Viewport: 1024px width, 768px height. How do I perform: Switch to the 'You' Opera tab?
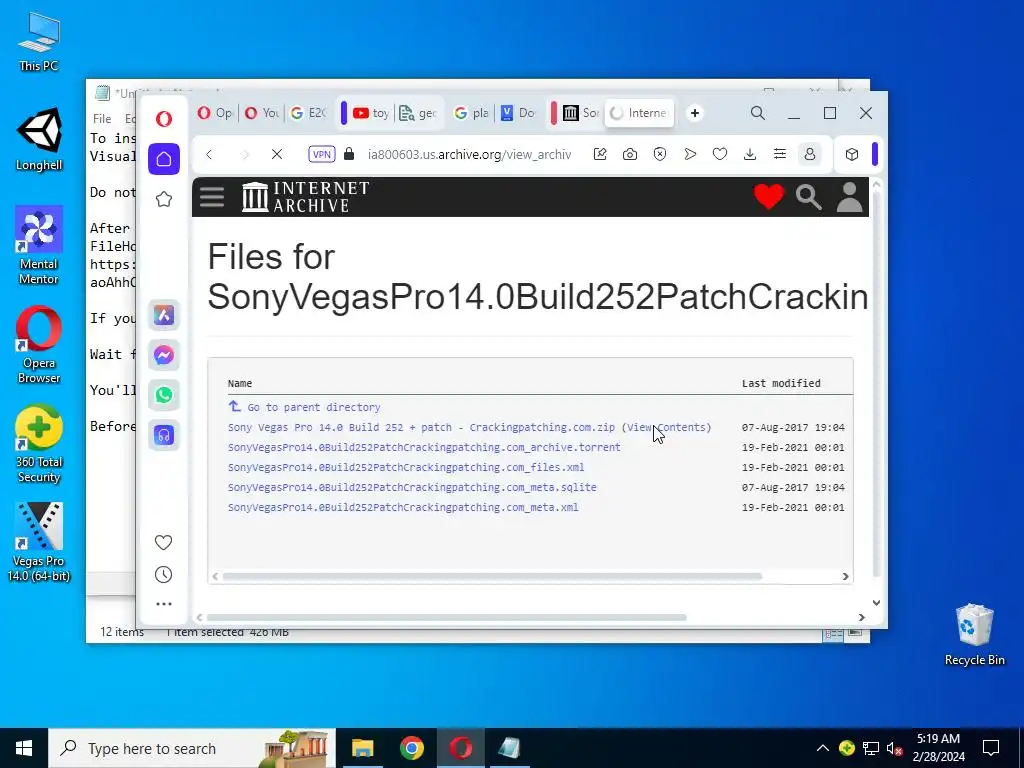coord(261,113)
